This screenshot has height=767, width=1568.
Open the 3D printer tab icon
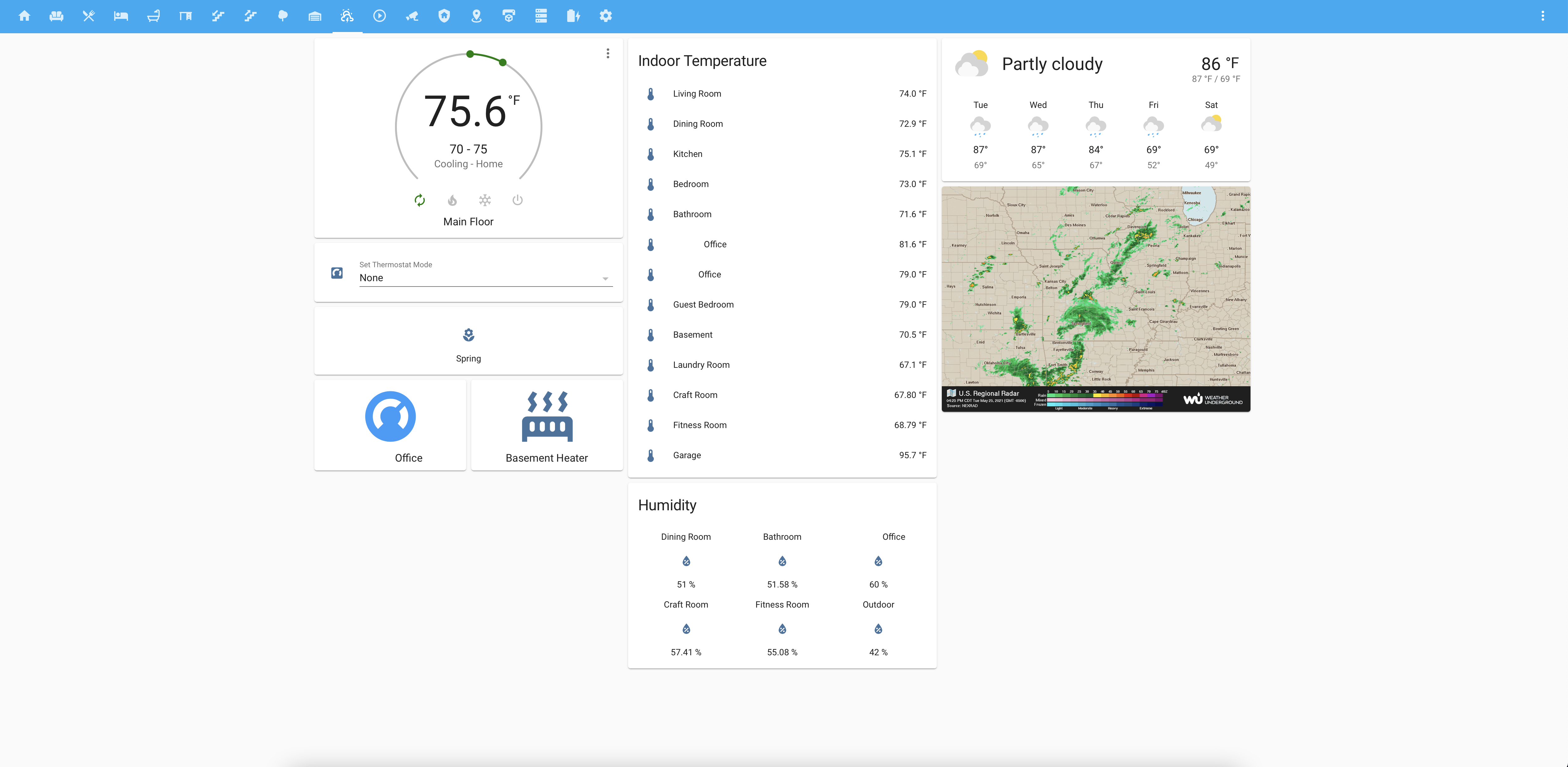click(509, 16)
